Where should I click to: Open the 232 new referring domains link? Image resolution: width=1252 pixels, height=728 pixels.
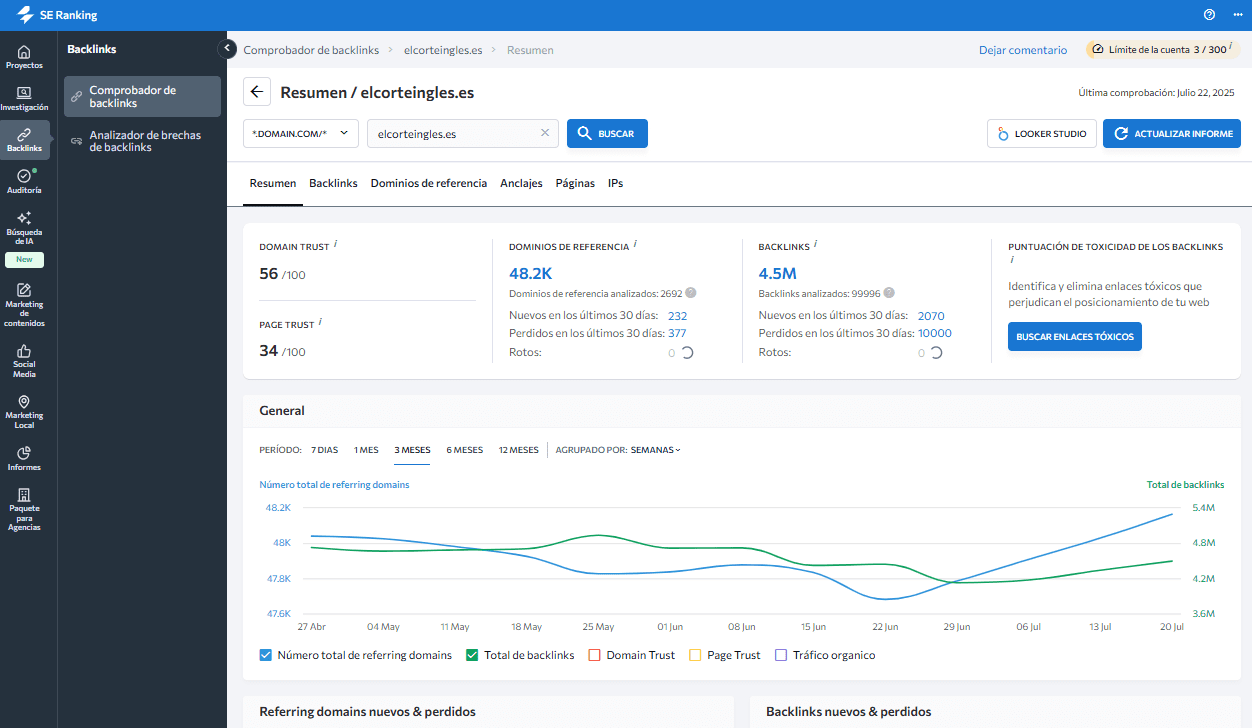[677, 316]
